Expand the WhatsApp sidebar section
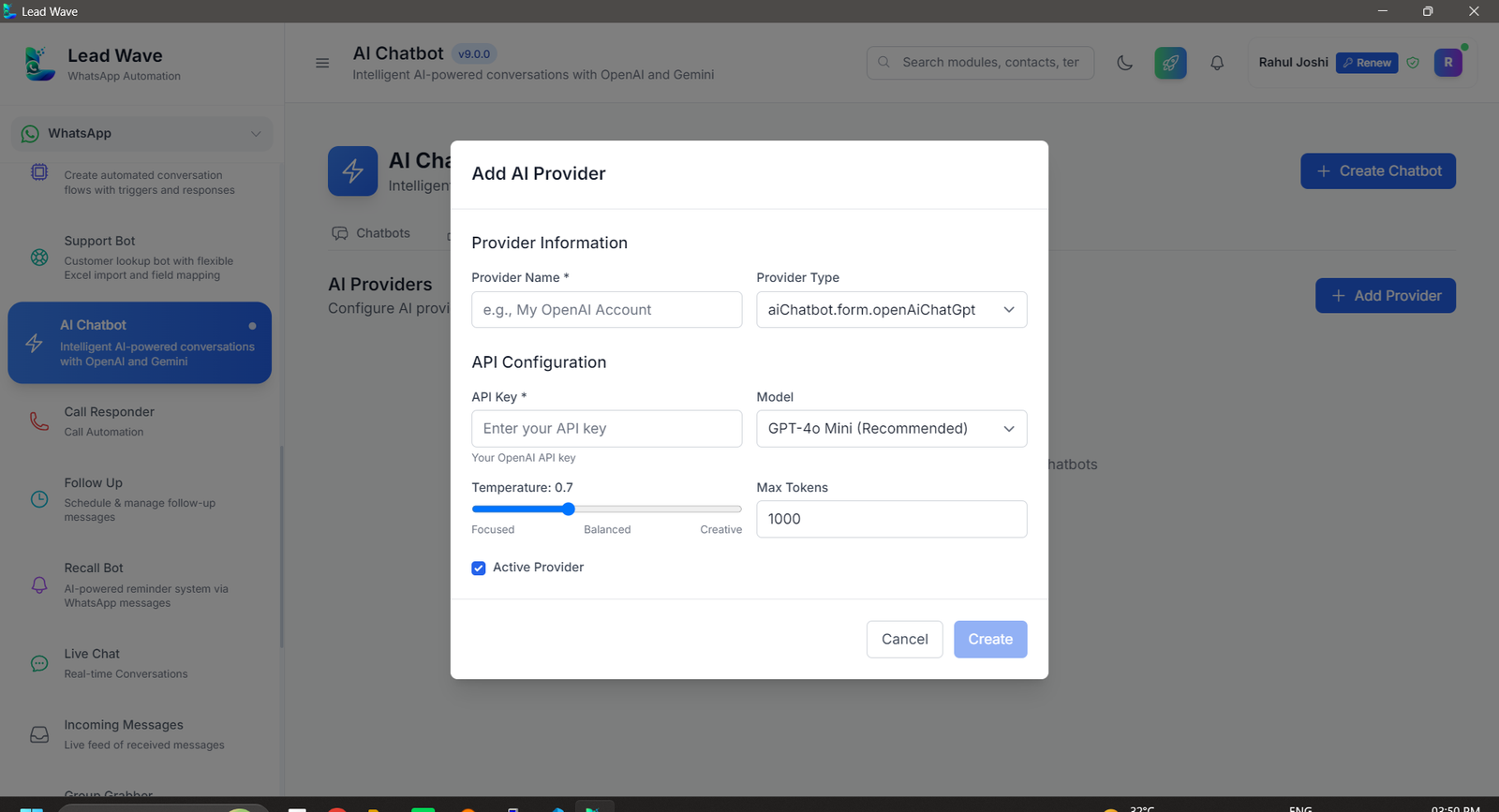 tap(141, 134)
